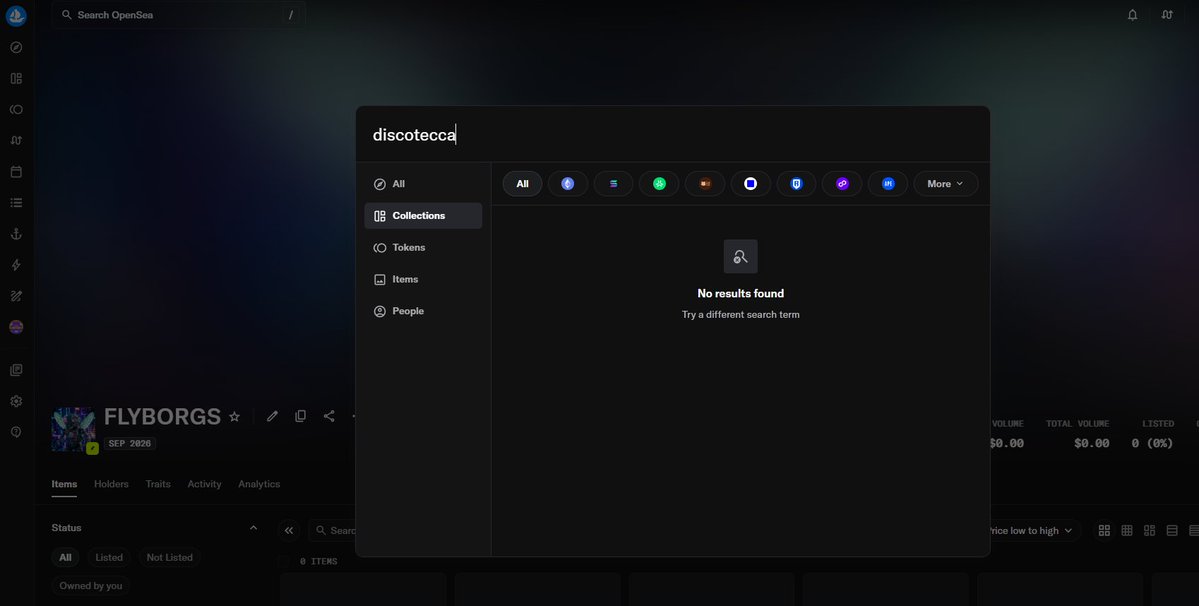1199x606 pixels.
Task: Open the swap arrows icon in the left sidebar
Action: (x=16, y=141)
